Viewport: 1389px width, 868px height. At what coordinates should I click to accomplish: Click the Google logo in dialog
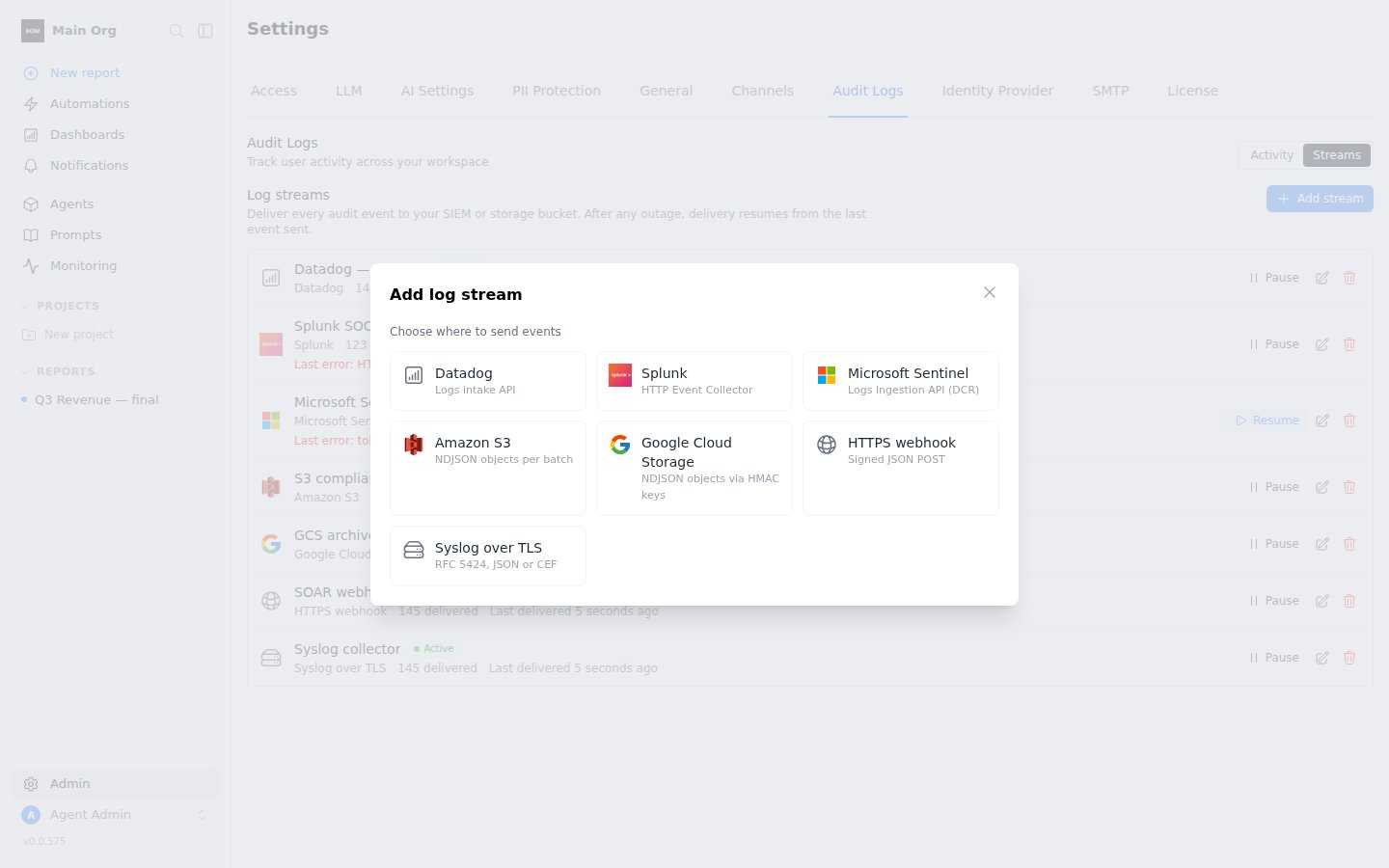tap(620, 445)
